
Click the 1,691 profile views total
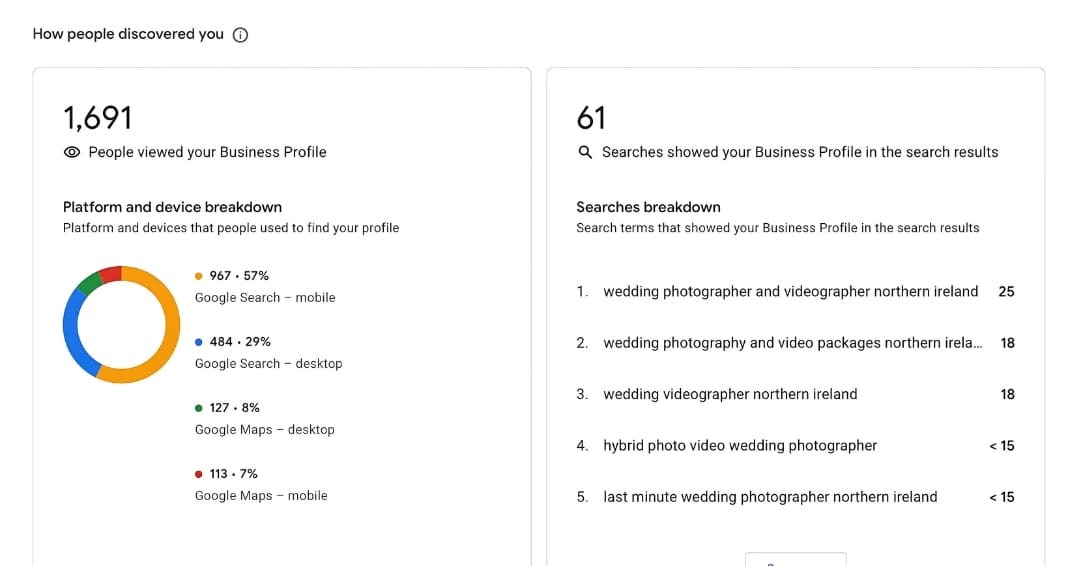click(x=97, y=118)
